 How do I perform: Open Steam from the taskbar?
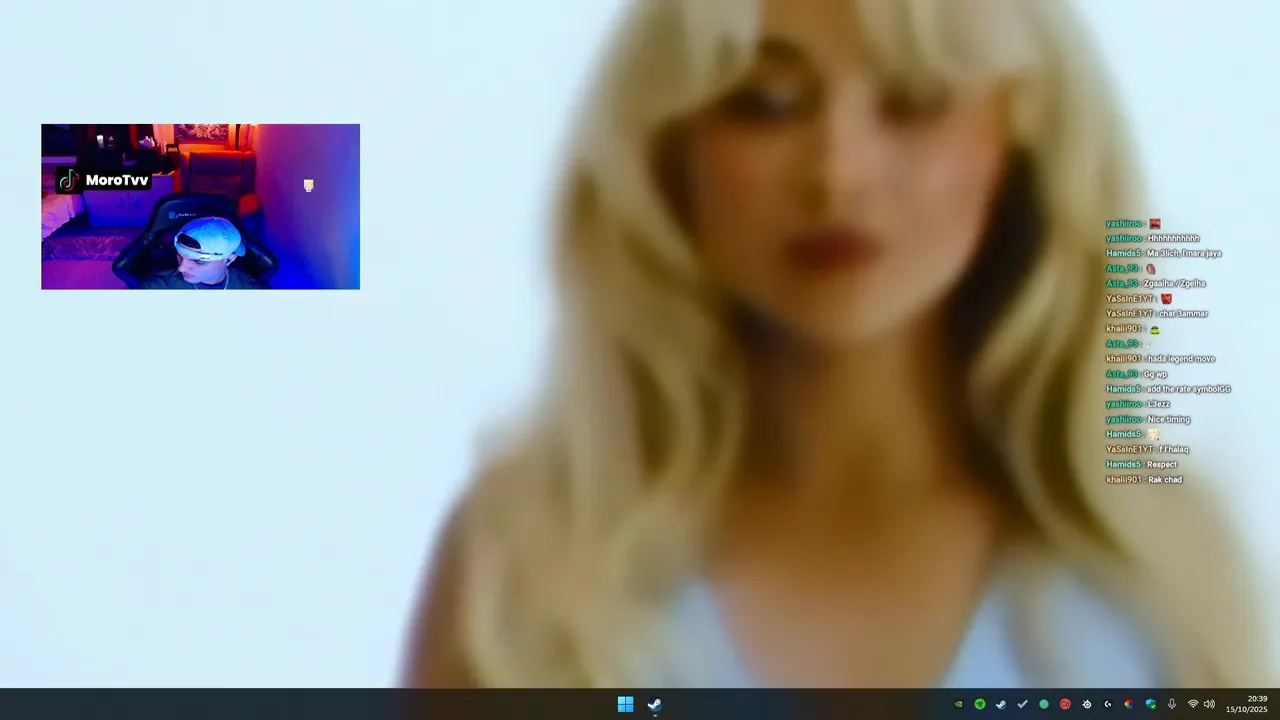tap(654, 704)
